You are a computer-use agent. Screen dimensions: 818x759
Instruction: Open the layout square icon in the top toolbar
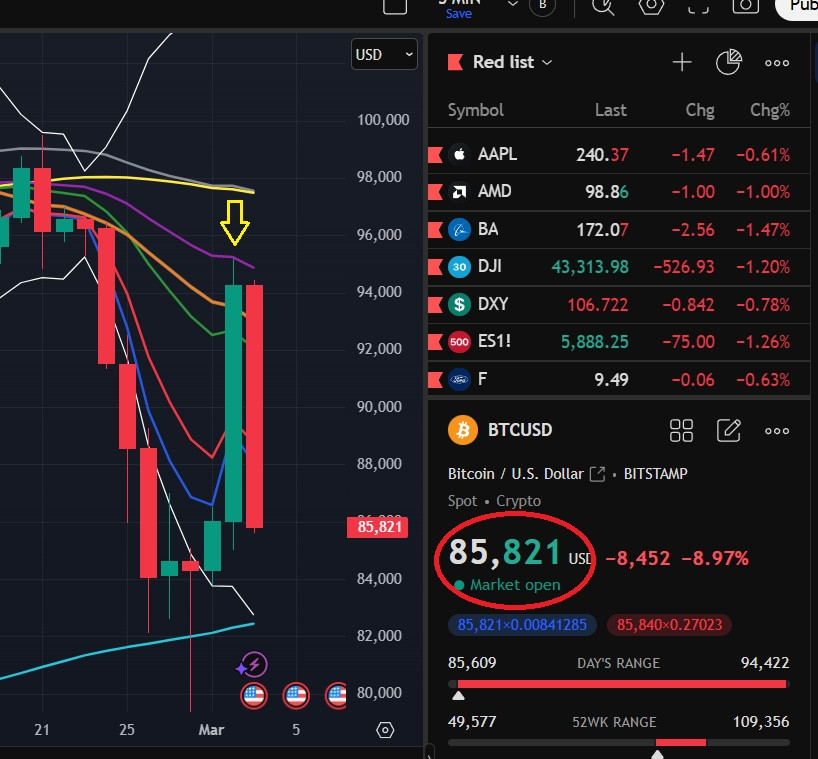coord(395,6)
